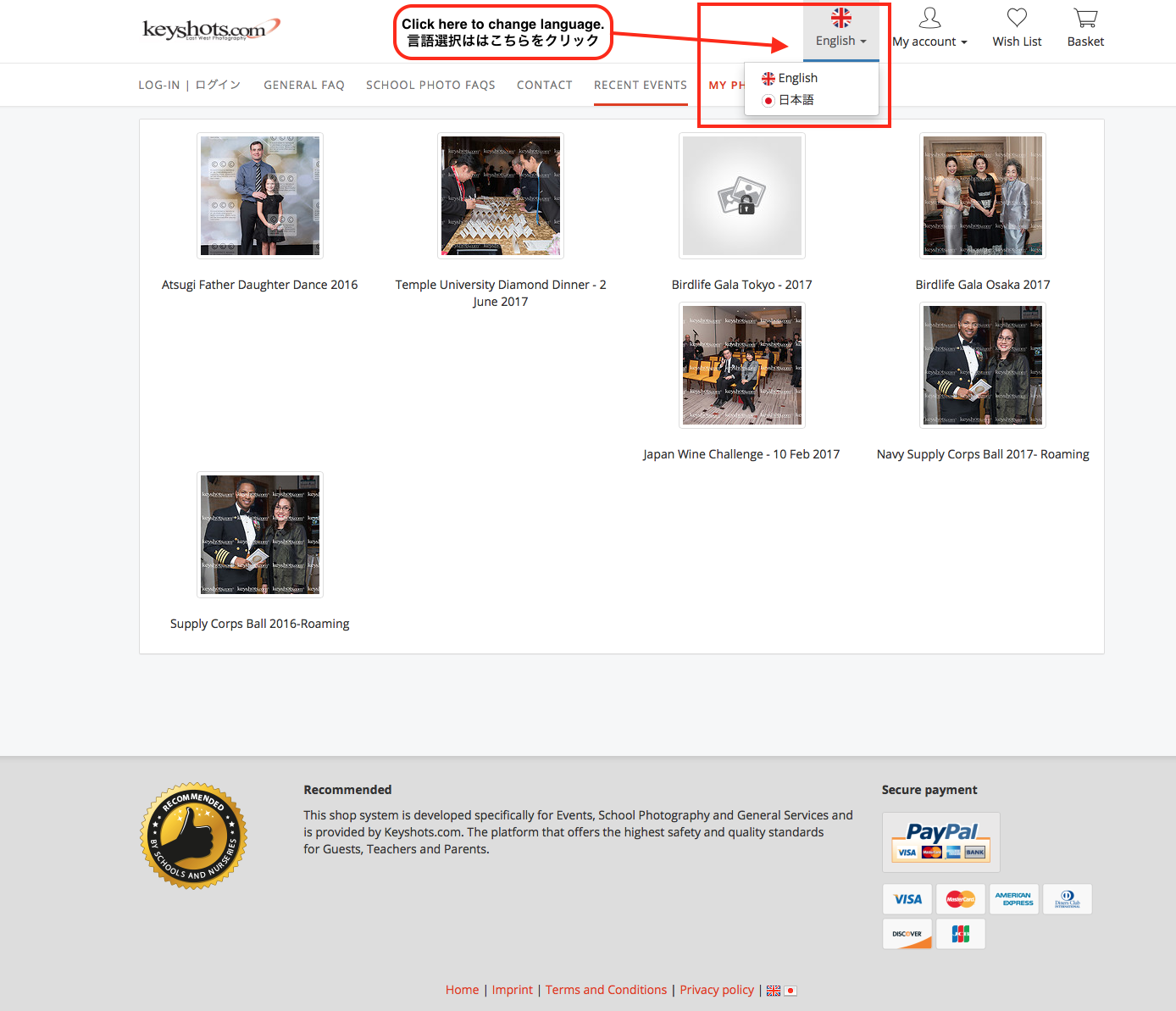Open the Basket cart icon
The image size is (1176, 1011).
pyautogui.click(x=1085, y=18)
